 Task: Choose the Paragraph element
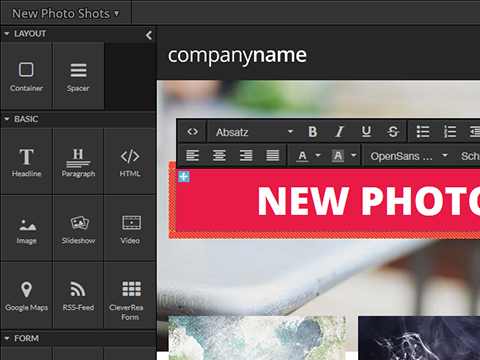click(x=78, y=161)
